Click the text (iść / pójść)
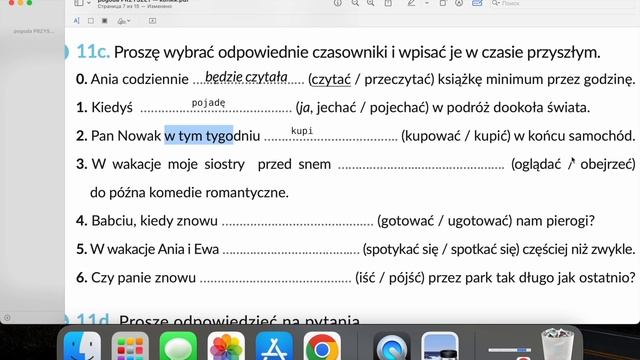640x360 pixels. 390,278
